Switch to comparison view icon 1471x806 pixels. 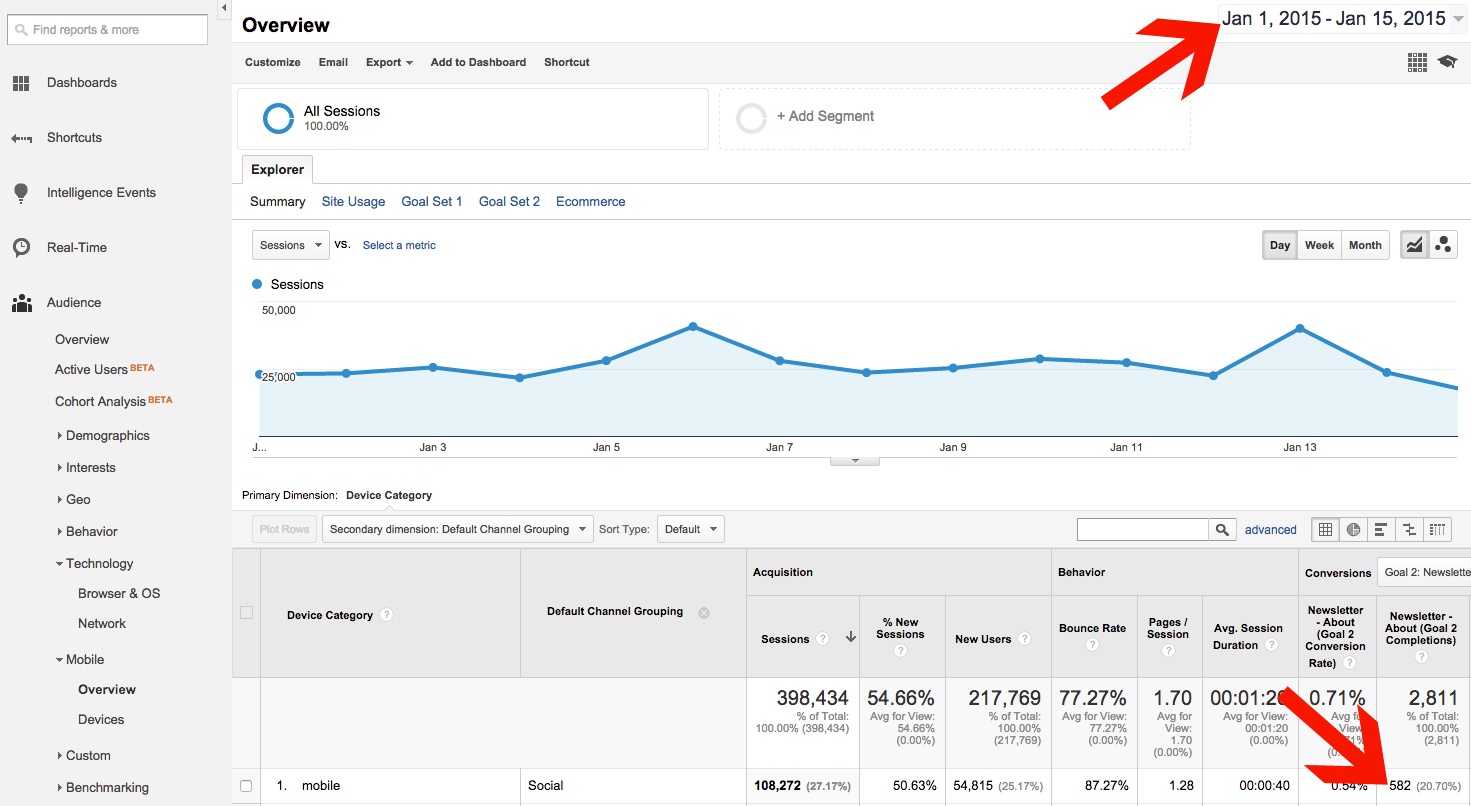(x=1410, y=529)
